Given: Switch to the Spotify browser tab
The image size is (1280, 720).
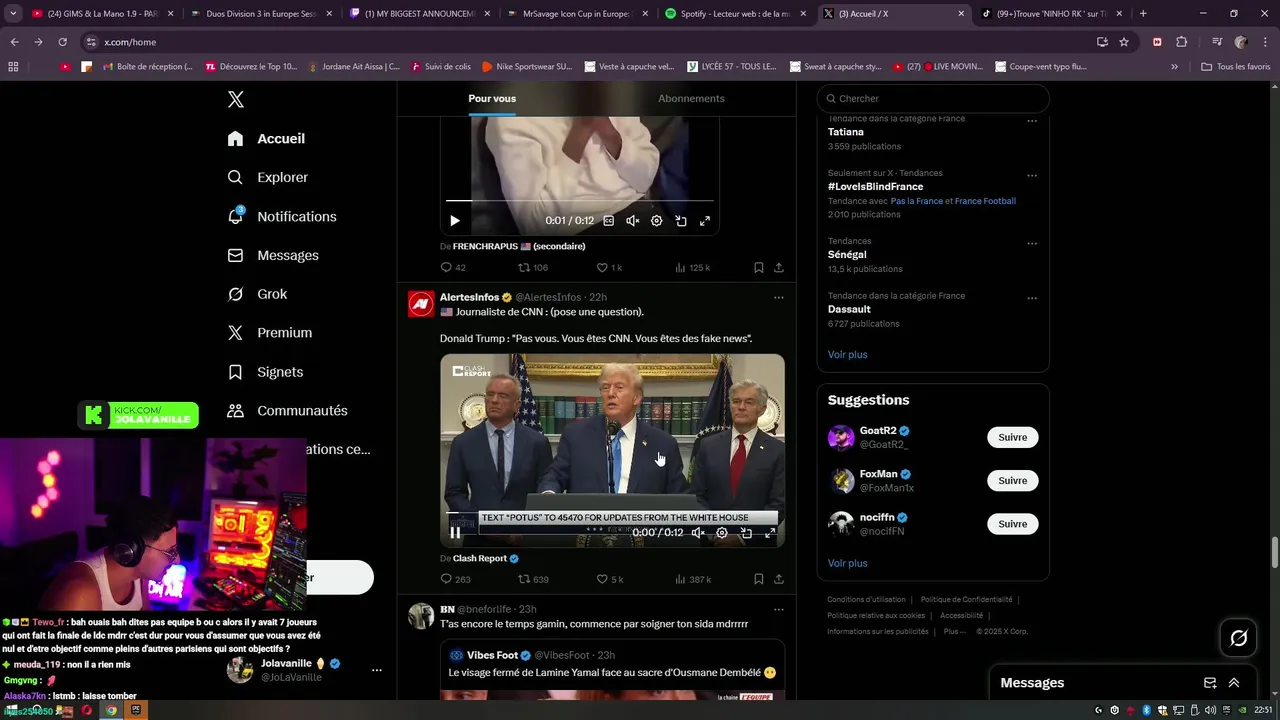Looking at the screenshot, I should (x=735, y=14).
